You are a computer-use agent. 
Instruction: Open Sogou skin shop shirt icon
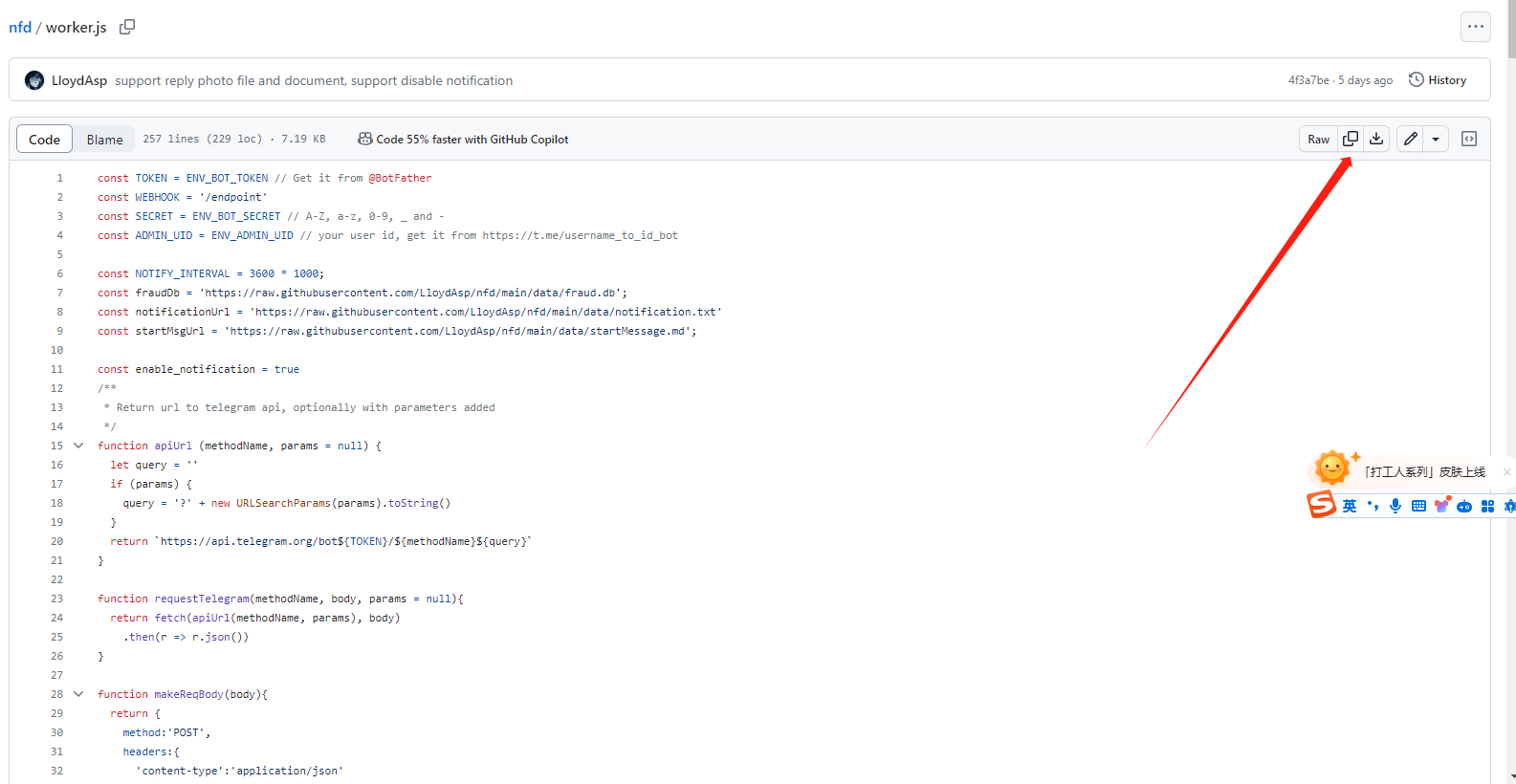coord(1441,505)
